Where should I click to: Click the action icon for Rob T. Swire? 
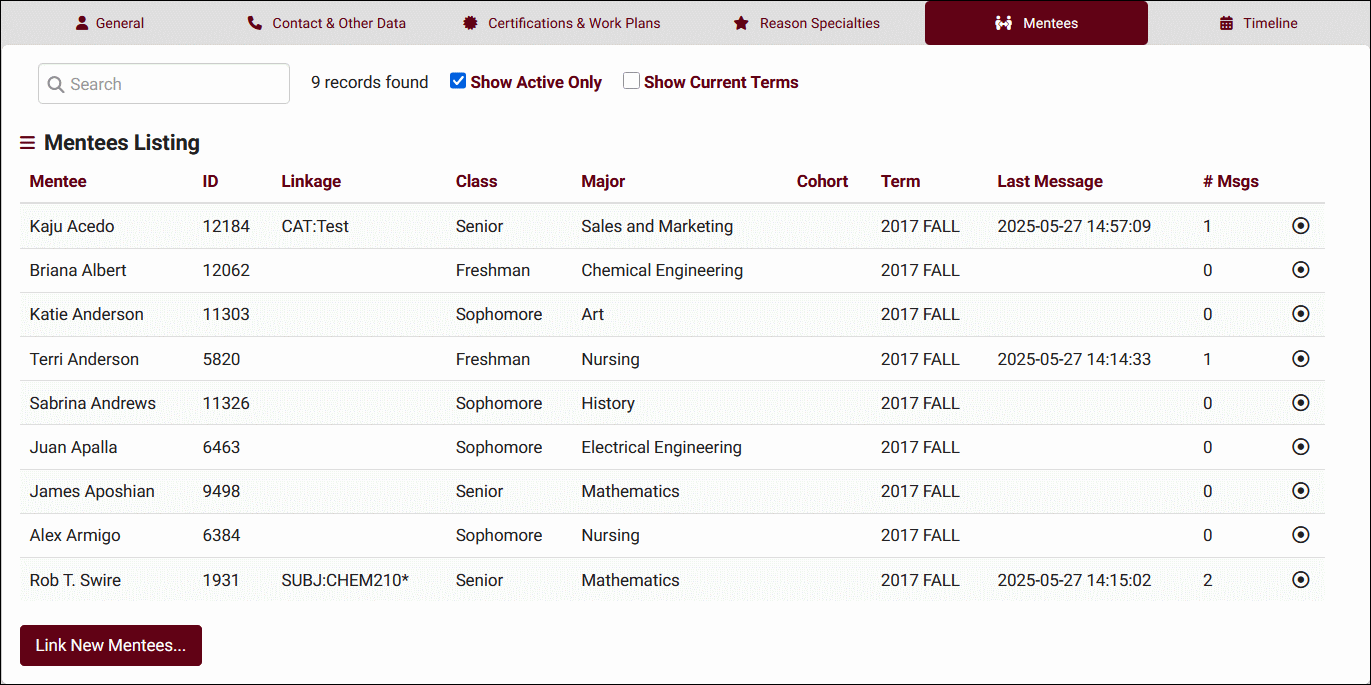[x=1300, y=580]
